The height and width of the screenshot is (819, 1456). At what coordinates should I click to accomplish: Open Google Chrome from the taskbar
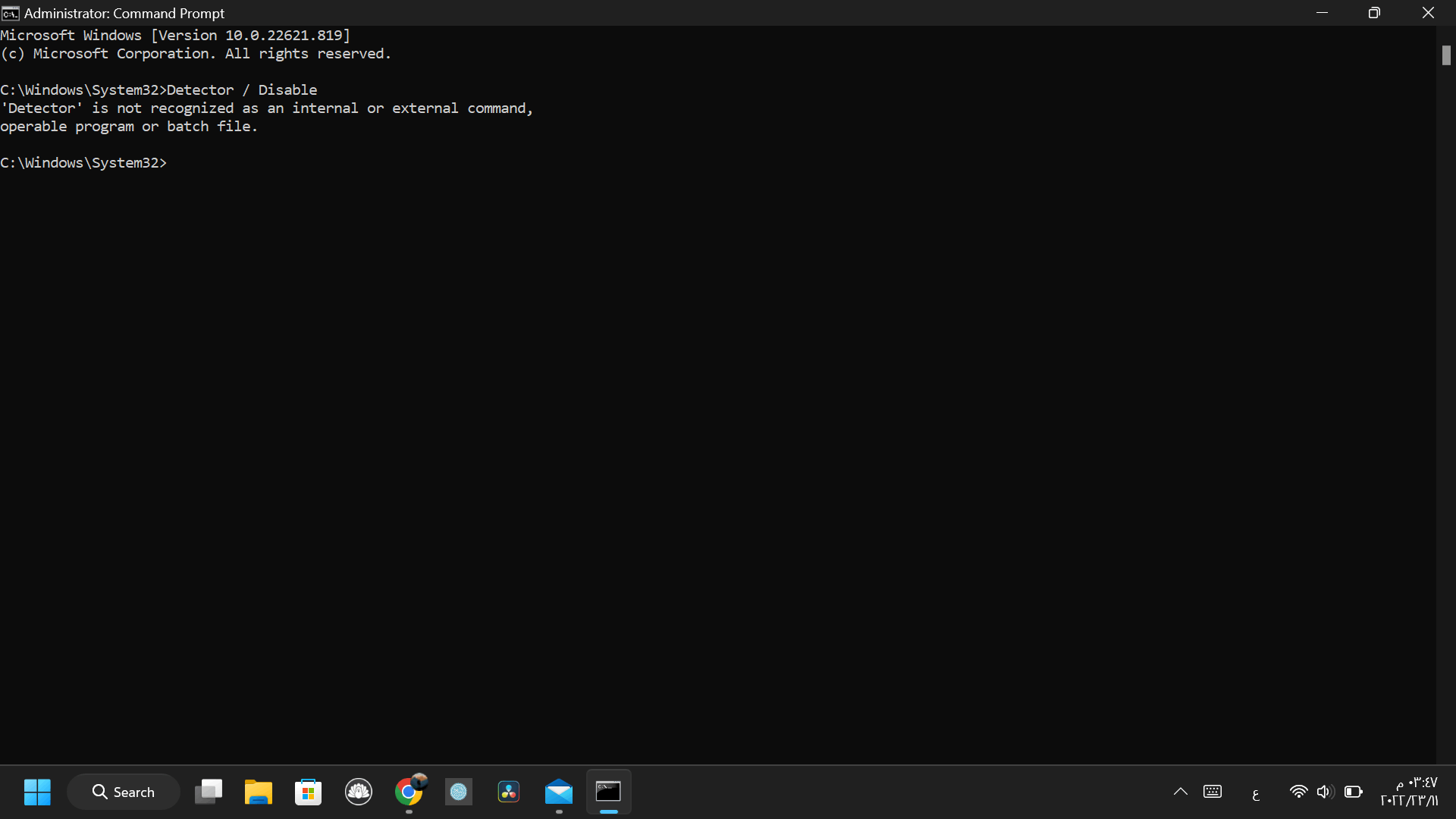[409, 792]
